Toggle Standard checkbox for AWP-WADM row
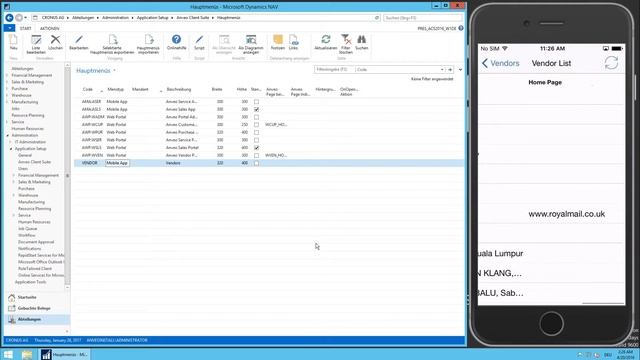This screenshot has height=360, width=640. point(256,117)
